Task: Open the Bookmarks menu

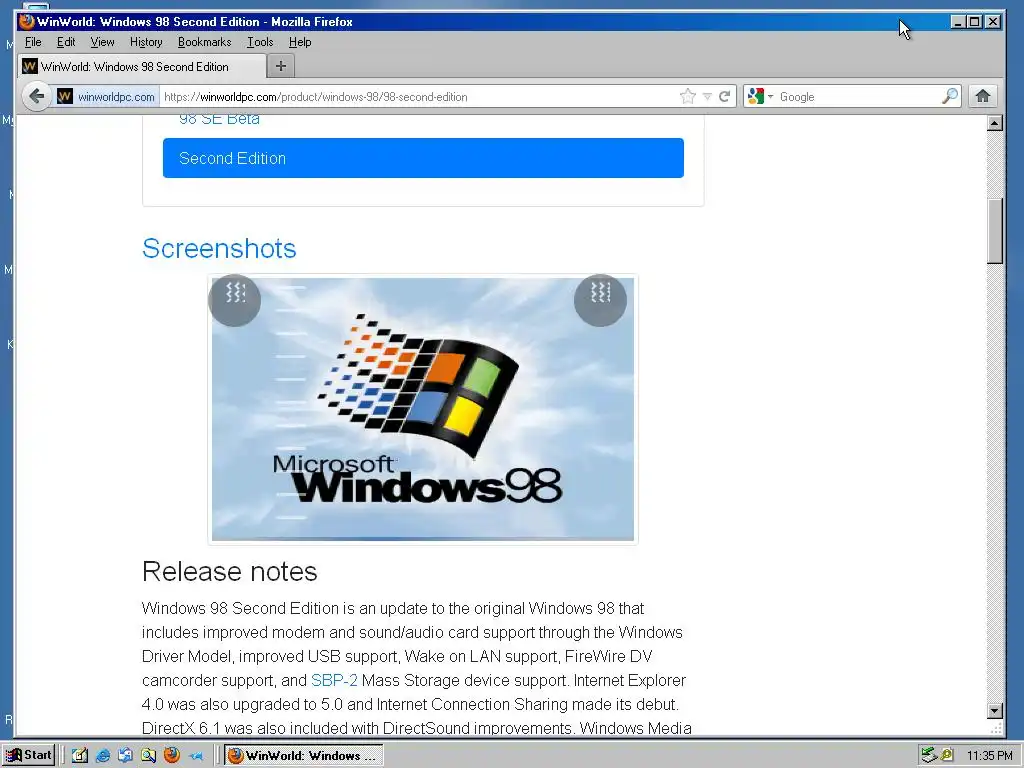Action: [204, 42]
